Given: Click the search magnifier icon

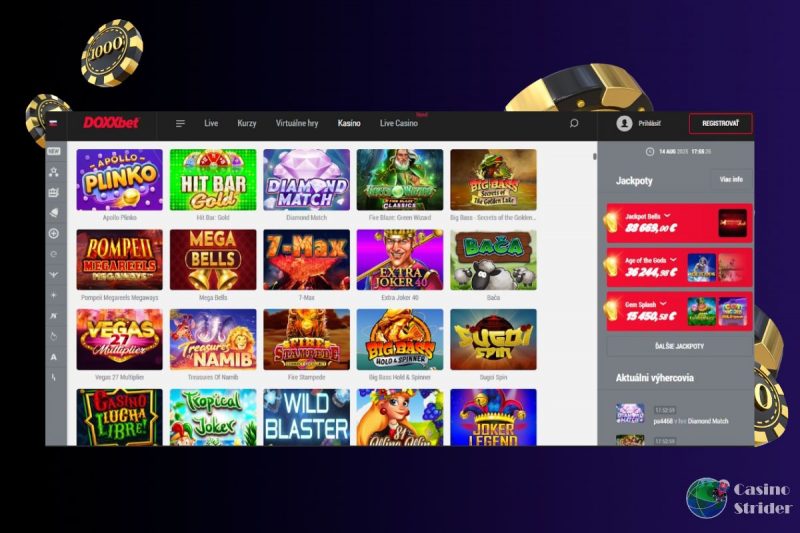Looking at the screenshot, I should tap(574, 123).
